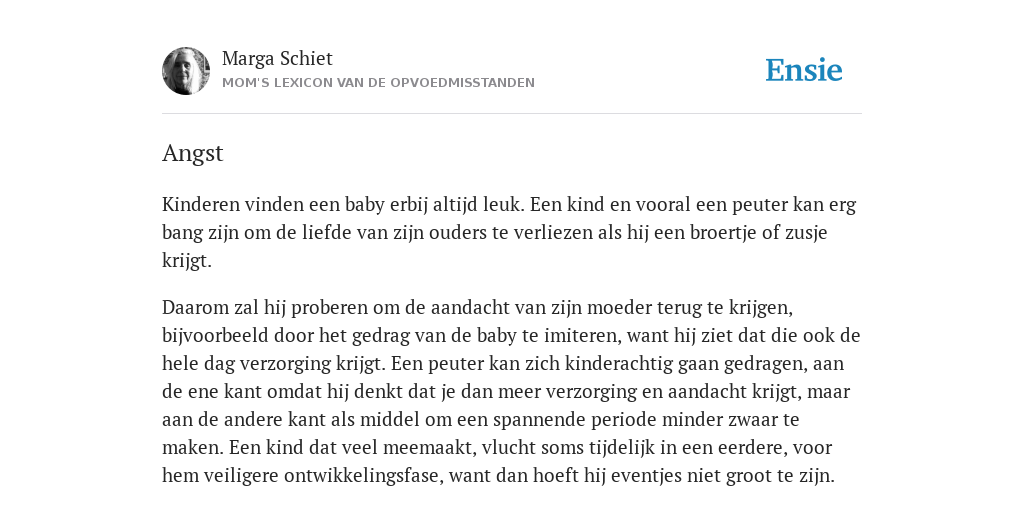Viewport: 1024px width, 512px height.
Task: Click the horizontal divider below the header
Action: pos(512,114)
